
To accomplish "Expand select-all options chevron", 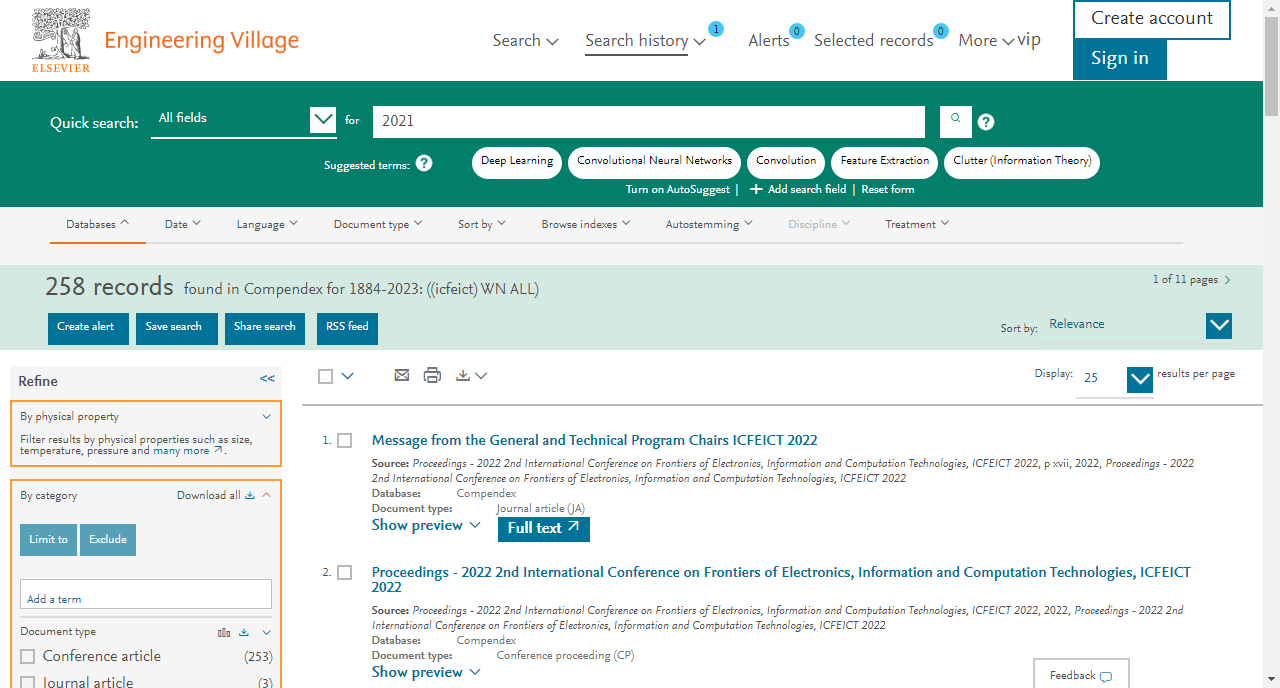I will tap(347, 376).
